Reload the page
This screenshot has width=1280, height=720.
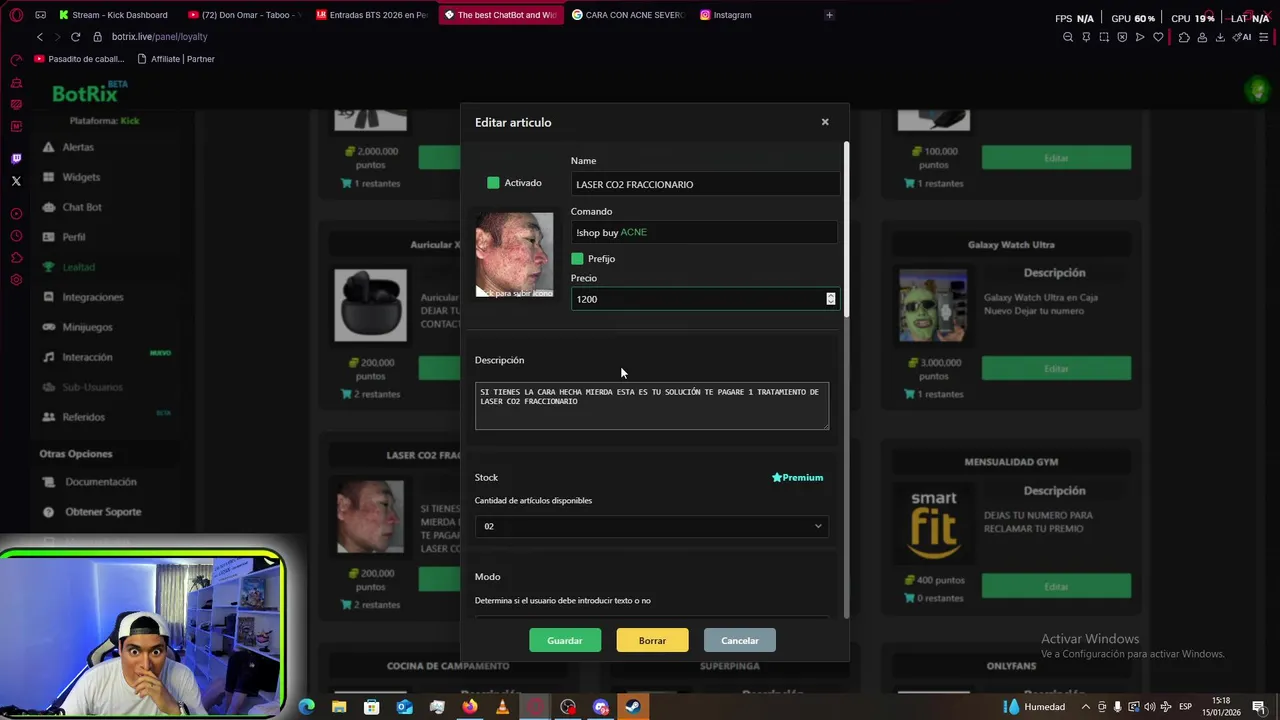coord(75,37)
